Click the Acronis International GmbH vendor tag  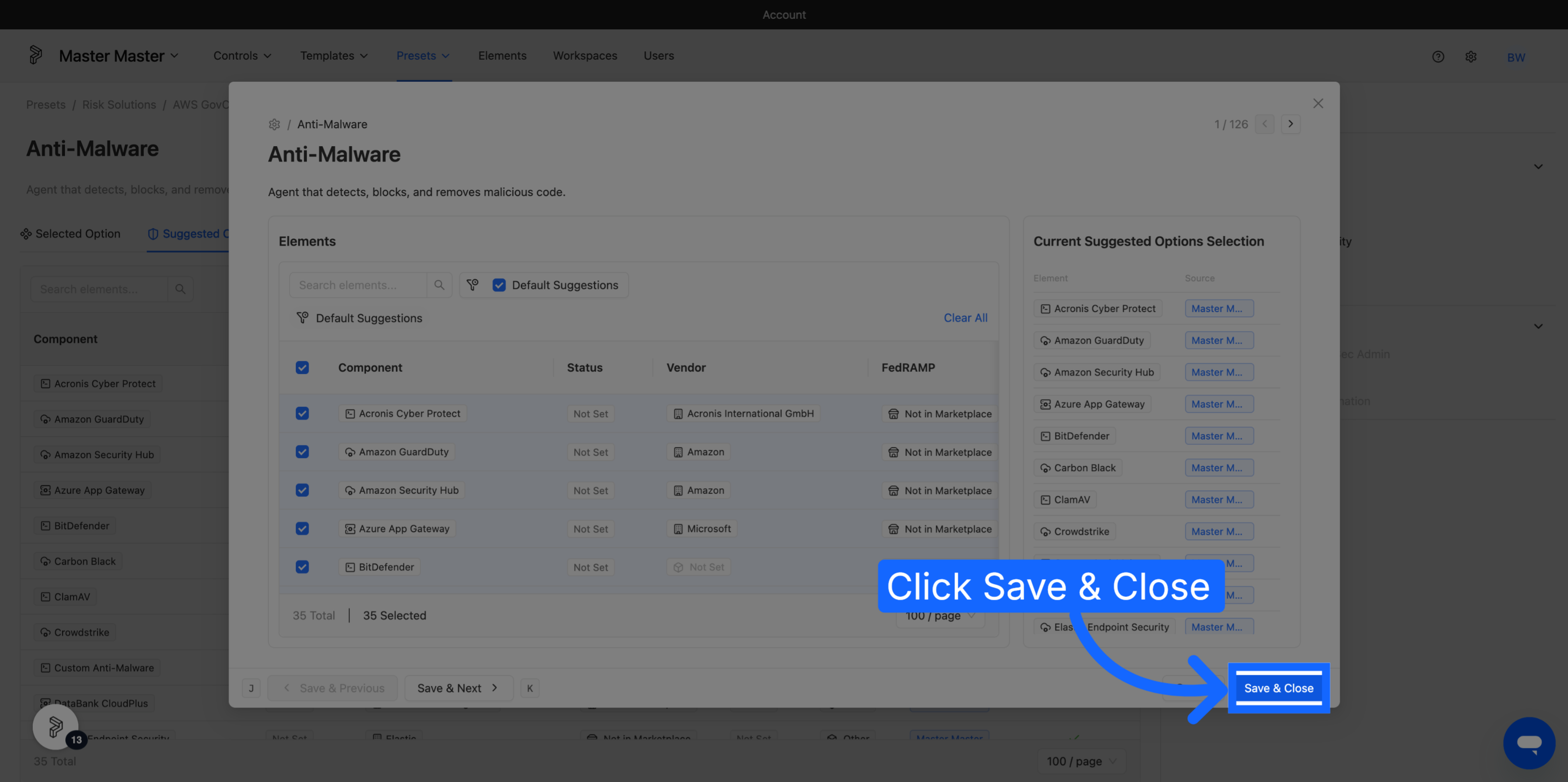click(743, 413)
